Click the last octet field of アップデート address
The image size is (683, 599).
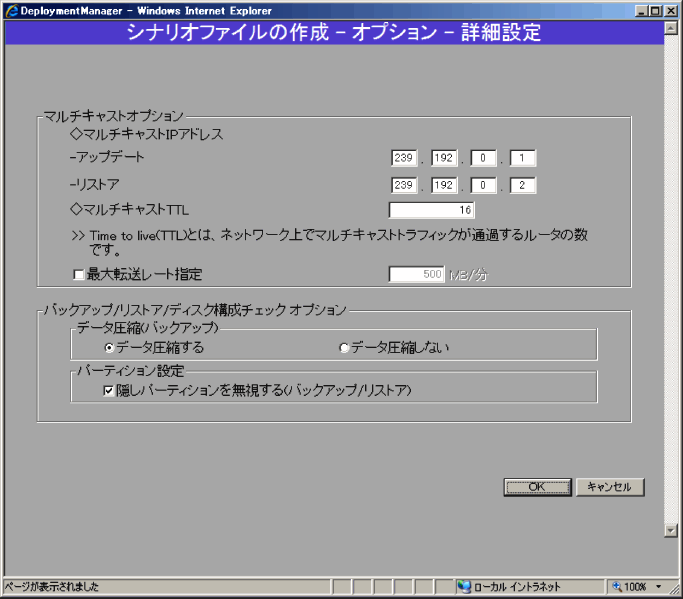pyautogui.click(x=523, y=158)
